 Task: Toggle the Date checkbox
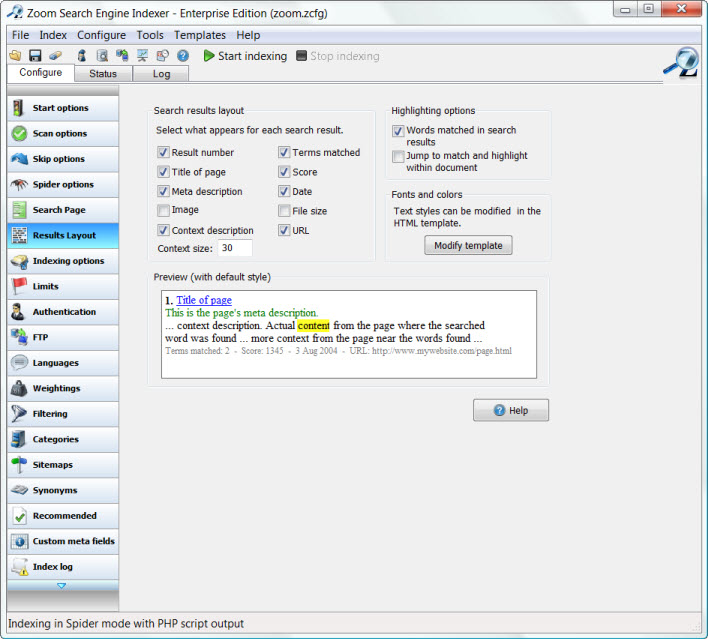click(x=284, y=191)
